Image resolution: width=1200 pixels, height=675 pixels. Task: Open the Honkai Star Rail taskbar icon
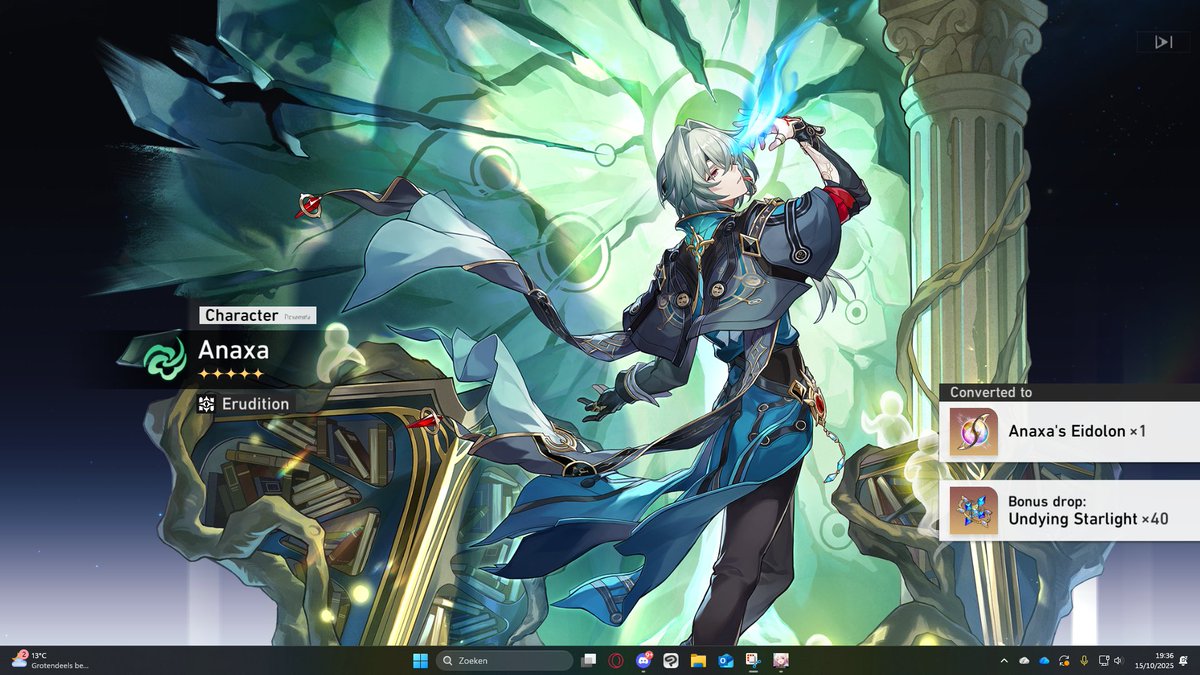click(780, 660)
